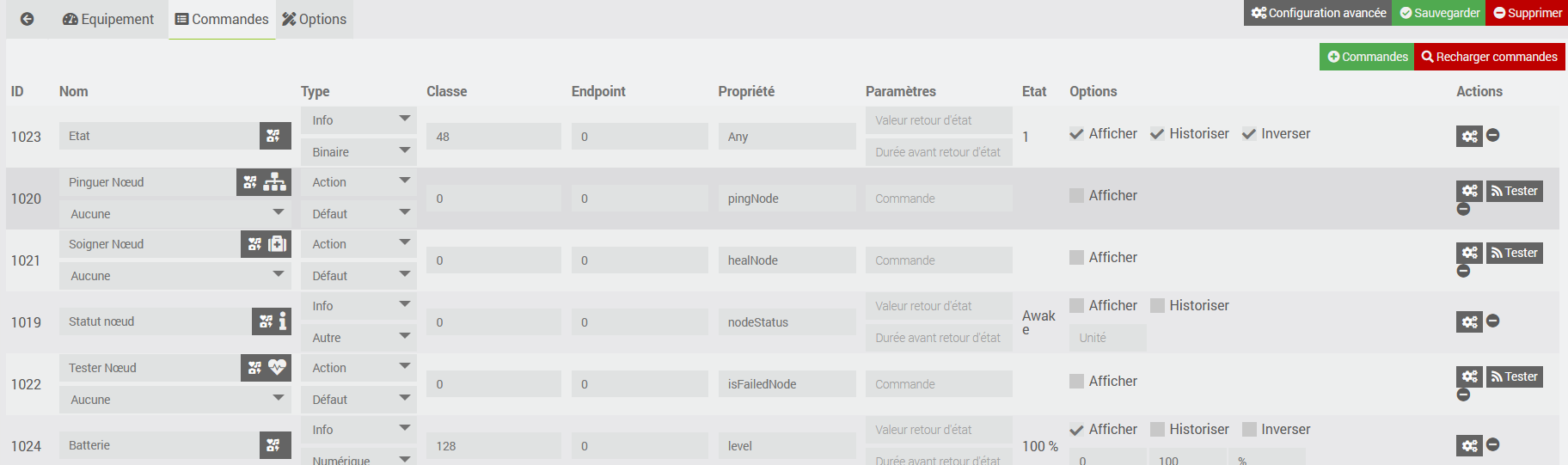Uncheck Inverser for the Etat command
Screen dimensions: 1568x465
(1249, 134)
